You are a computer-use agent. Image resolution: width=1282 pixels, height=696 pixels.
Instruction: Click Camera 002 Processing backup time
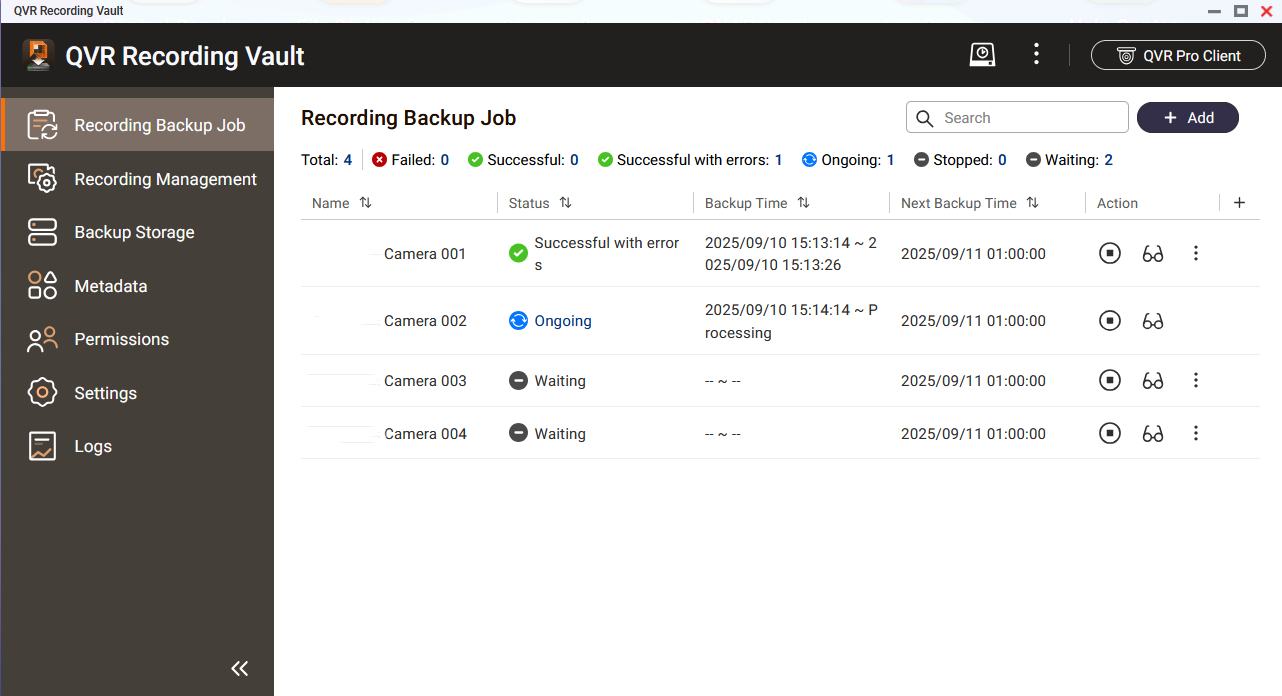point(791,321)
